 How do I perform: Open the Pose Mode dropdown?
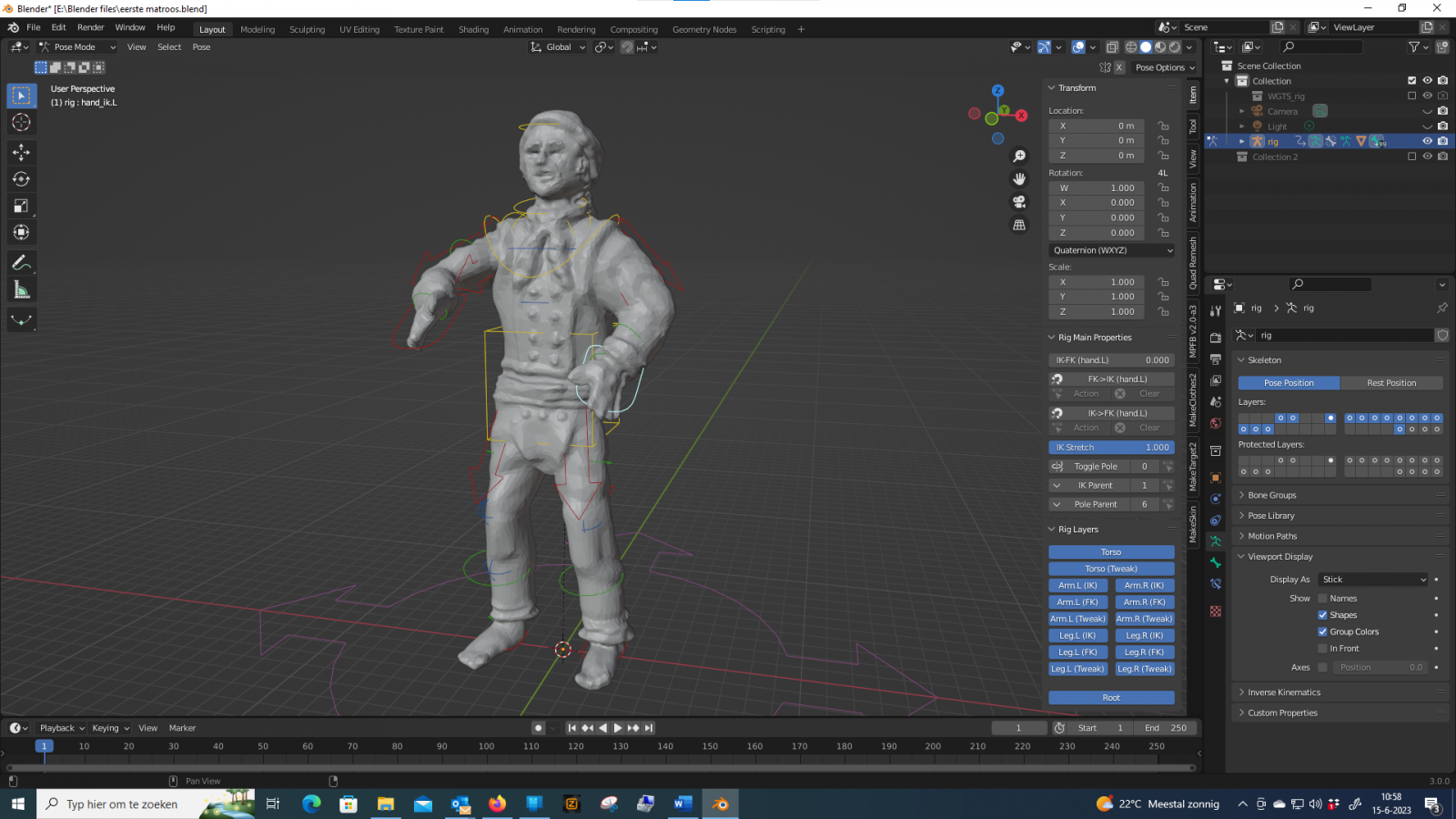tap(78, 47)
